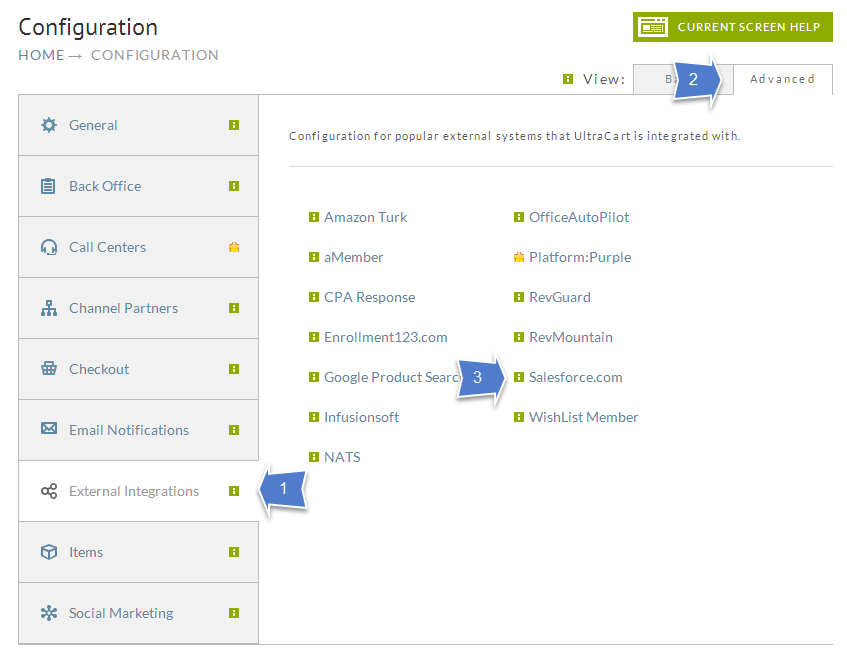Open Current Screen Help
This screenshot has height=664, width=847.
pos(732,26)
